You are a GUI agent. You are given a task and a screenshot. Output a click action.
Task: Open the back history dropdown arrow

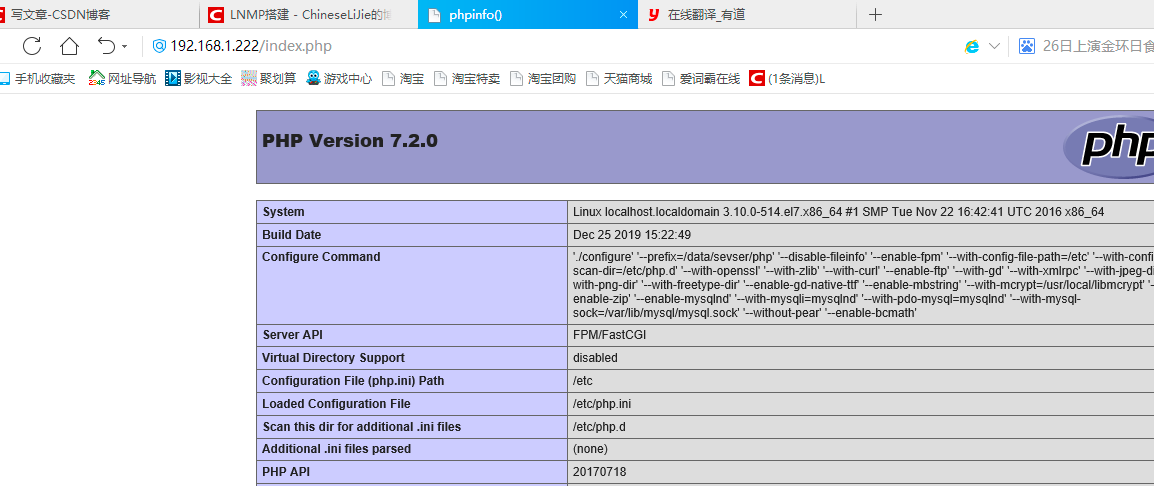(124, 47)
